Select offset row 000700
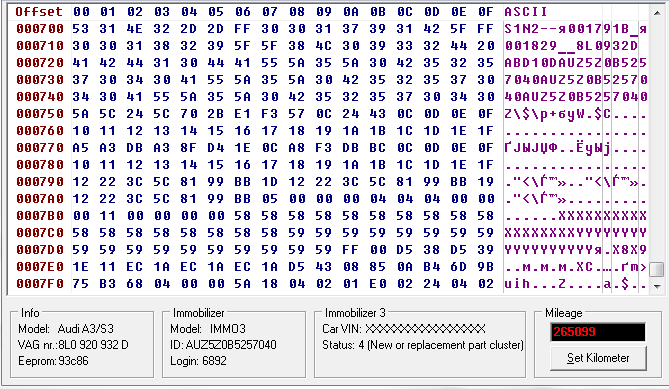Screen dimensions: 669x389 [40, 29]
